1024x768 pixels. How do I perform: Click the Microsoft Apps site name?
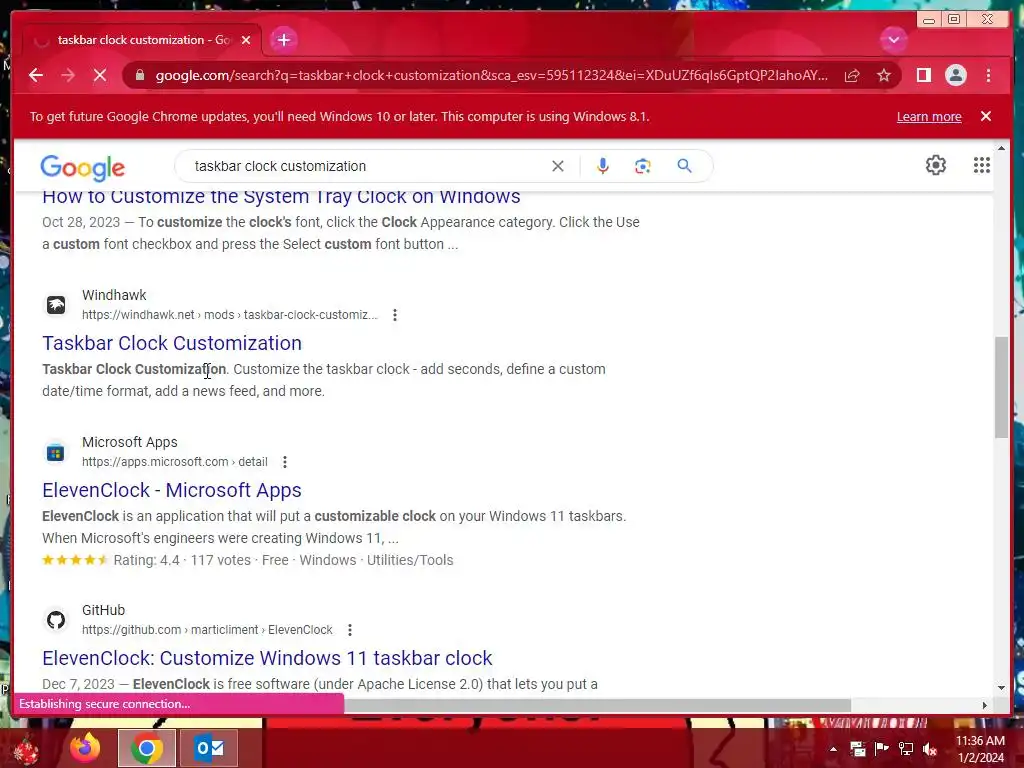129,442
